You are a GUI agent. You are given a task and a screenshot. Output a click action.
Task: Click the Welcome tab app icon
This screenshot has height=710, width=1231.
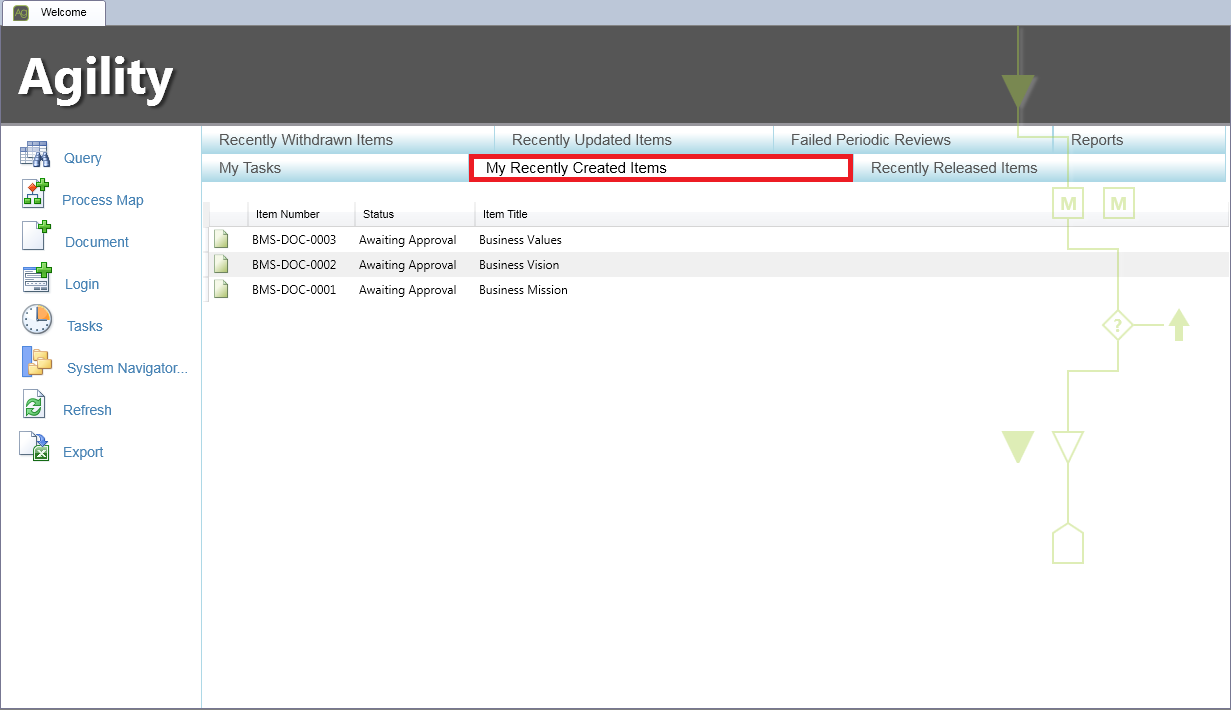point(21,13)
